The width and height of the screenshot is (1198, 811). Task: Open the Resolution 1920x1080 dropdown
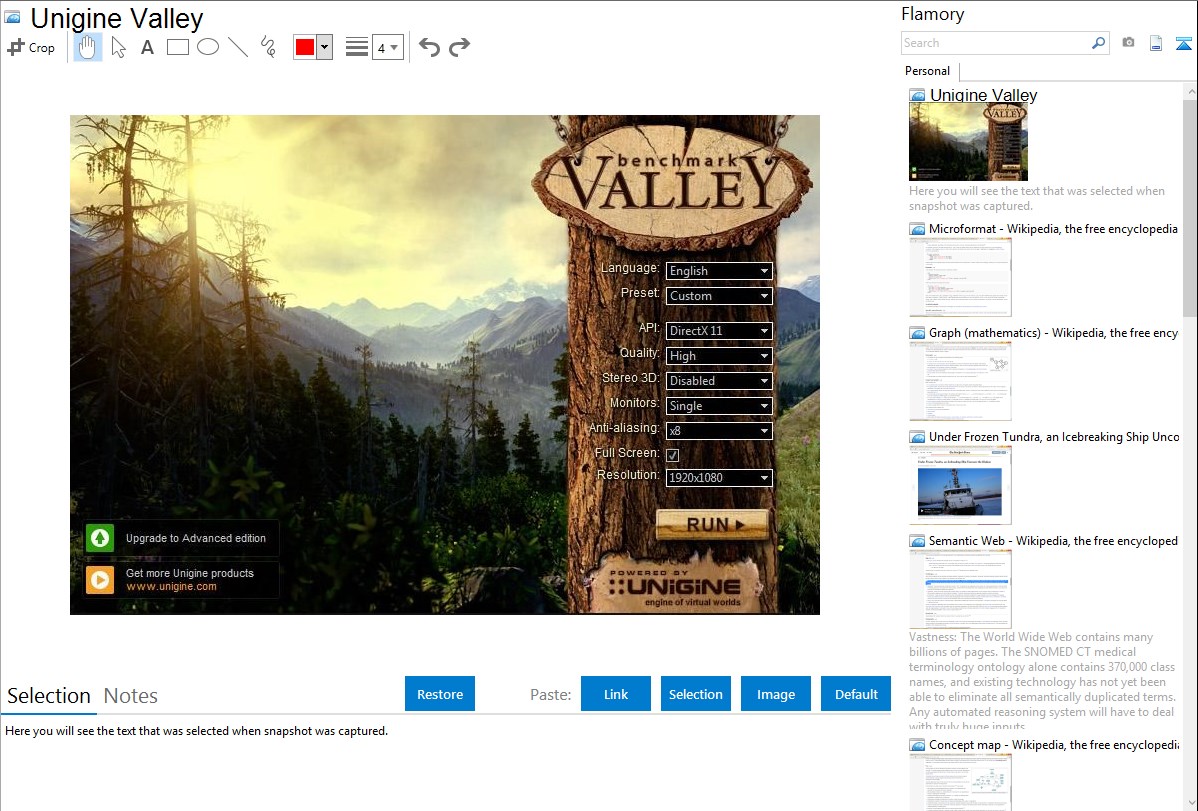coord(719,478)
